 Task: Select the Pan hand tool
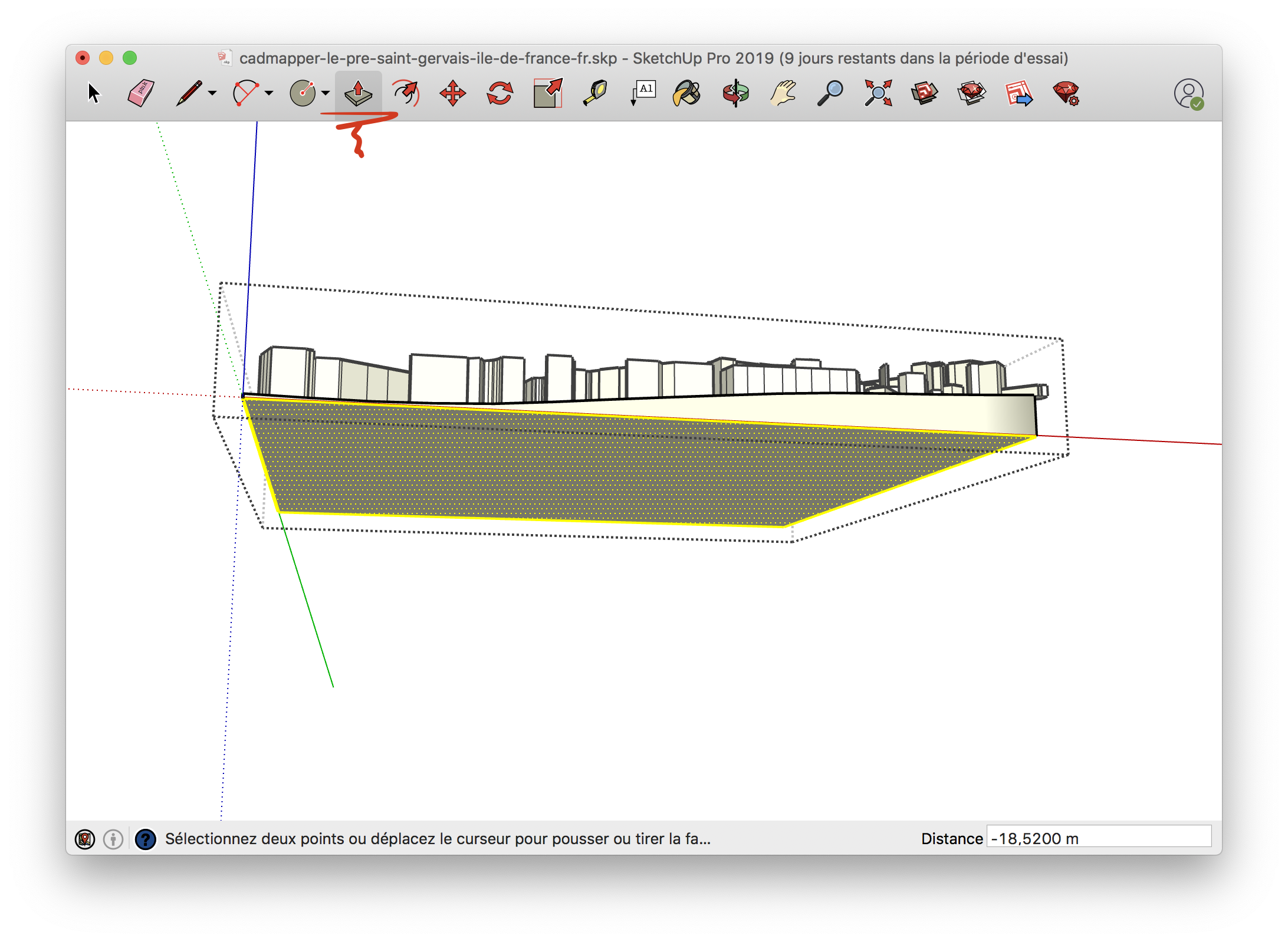pos(783,93)
